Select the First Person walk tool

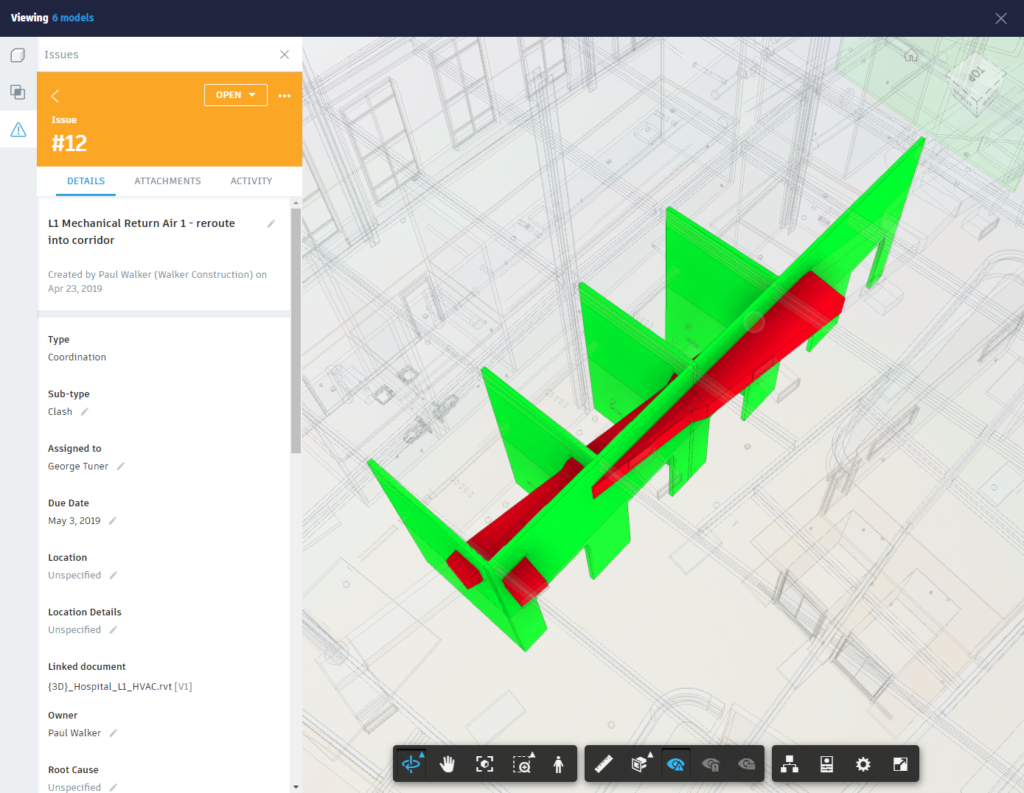click(x=558, y=764)
